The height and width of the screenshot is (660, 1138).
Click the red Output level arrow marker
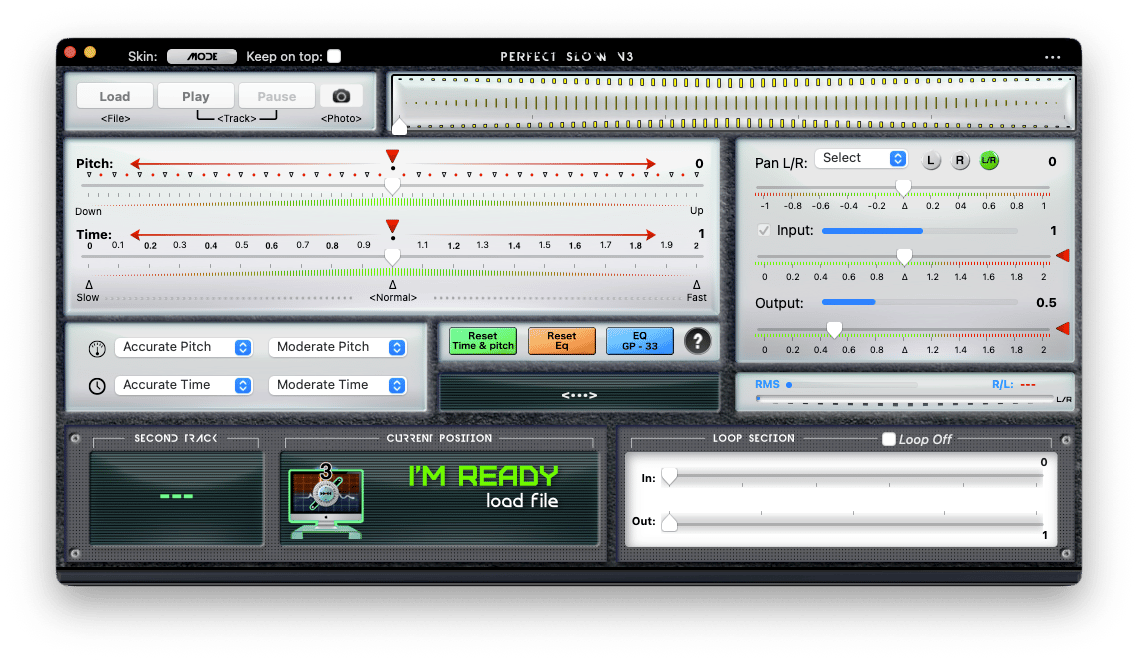point(1063,329)
